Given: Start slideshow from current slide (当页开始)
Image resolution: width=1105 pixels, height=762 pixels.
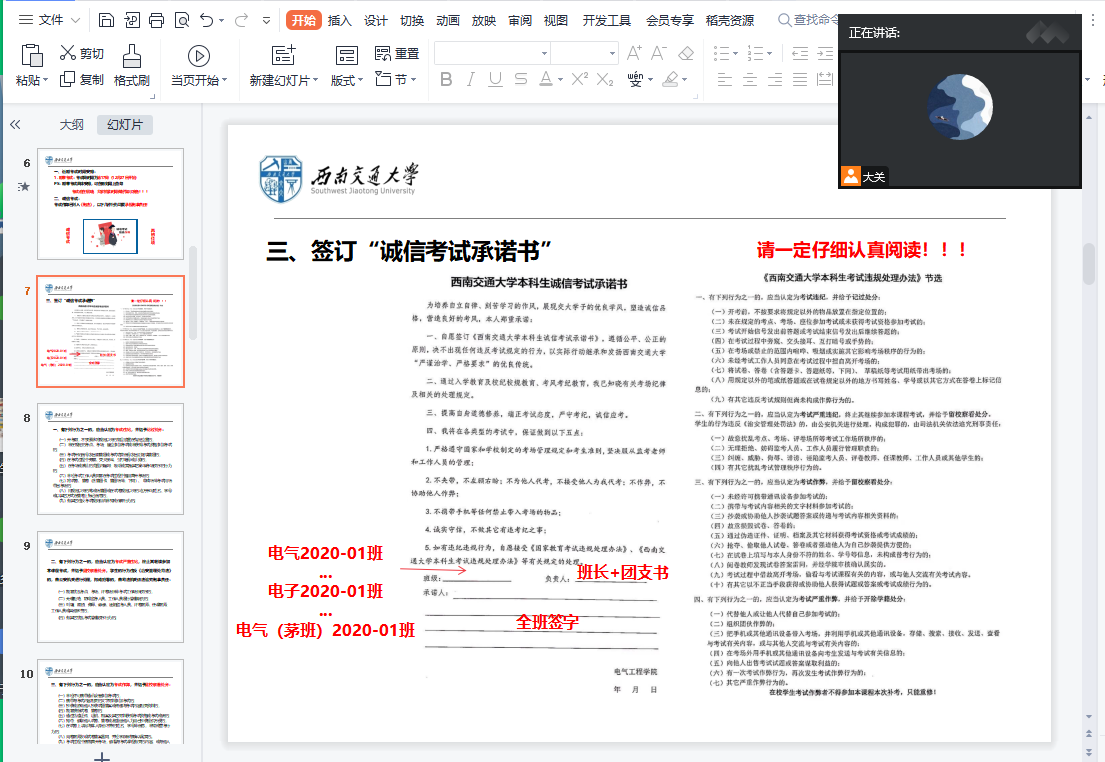Looking at the screenshot, I should coord(198,66).
